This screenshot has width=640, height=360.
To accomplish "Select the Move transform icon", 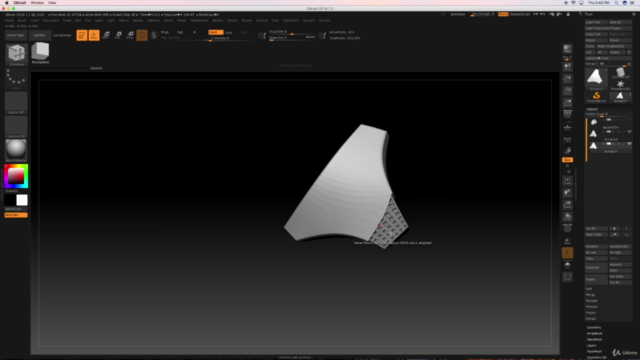I will (106, 35).
